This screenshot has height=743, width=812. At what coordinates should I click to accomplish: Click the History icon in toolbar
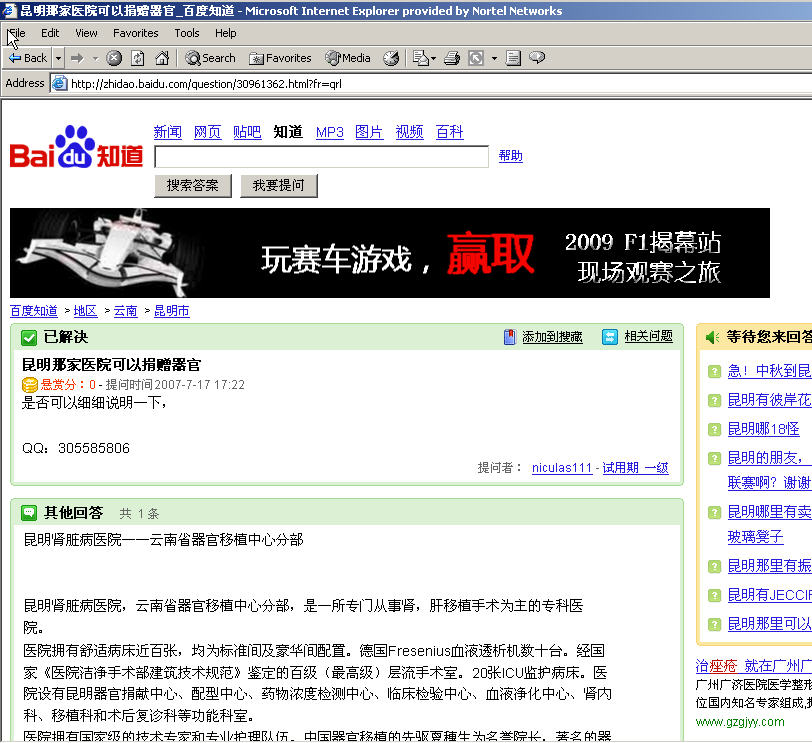[391, 58]
